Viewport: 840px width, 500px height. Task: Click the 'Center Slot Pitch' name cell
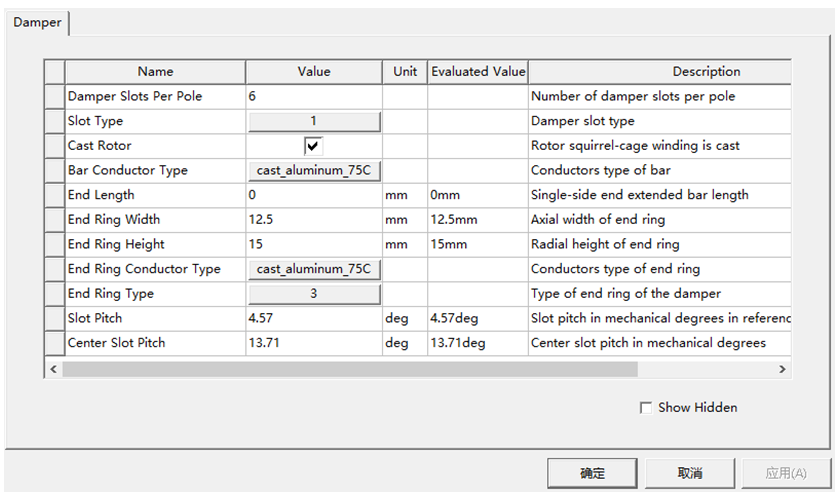pyautogui.click(x=155, y=343)
